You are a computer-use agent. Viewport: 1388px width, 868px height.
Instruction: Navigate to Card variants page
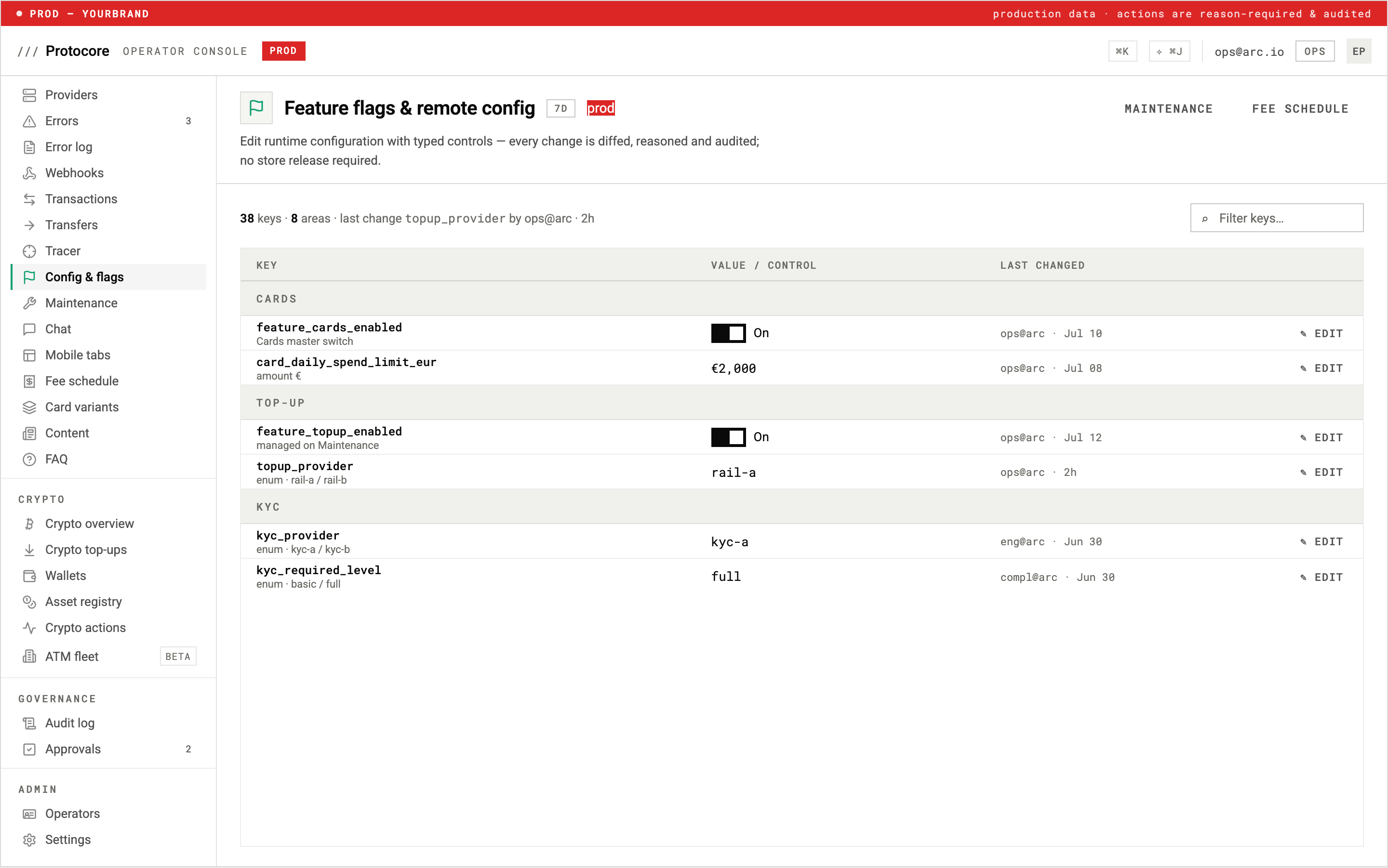pos(108,407)
